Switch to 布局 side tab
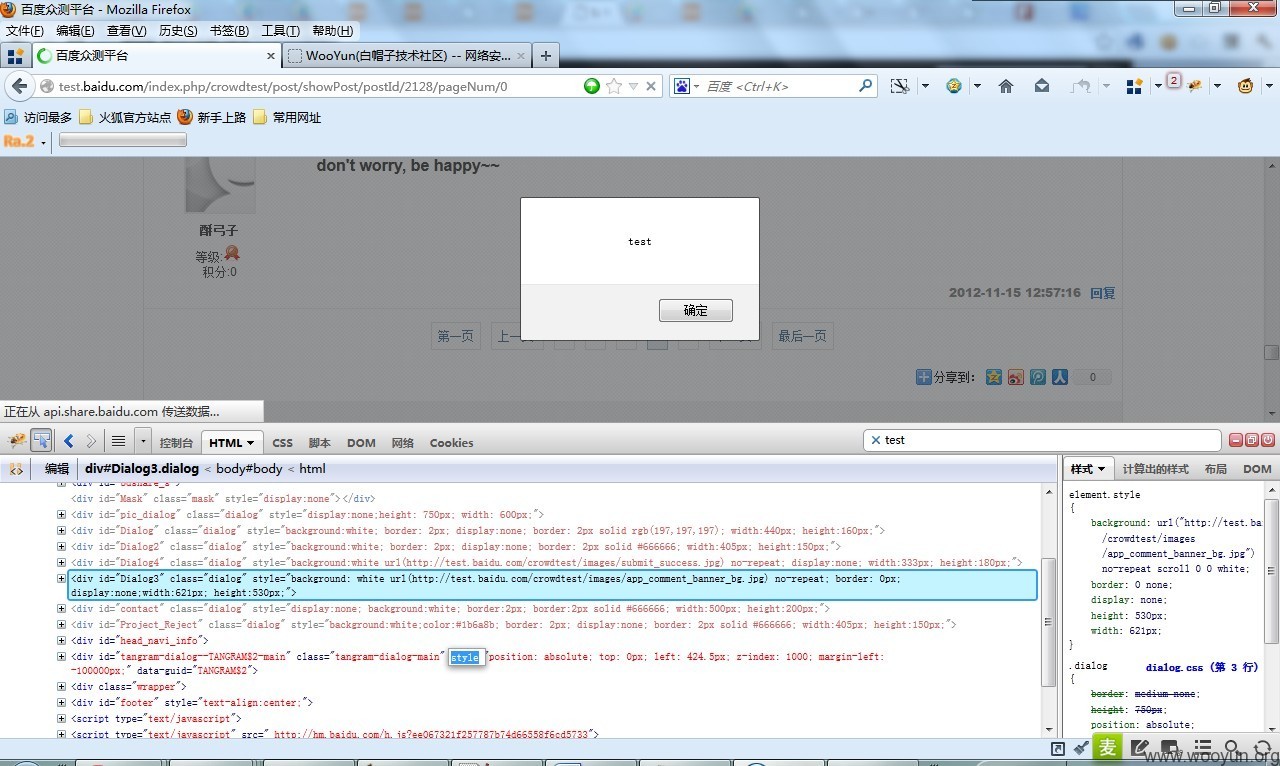The height and width of the screenshot is (766, 1280). pos(1215,469)
